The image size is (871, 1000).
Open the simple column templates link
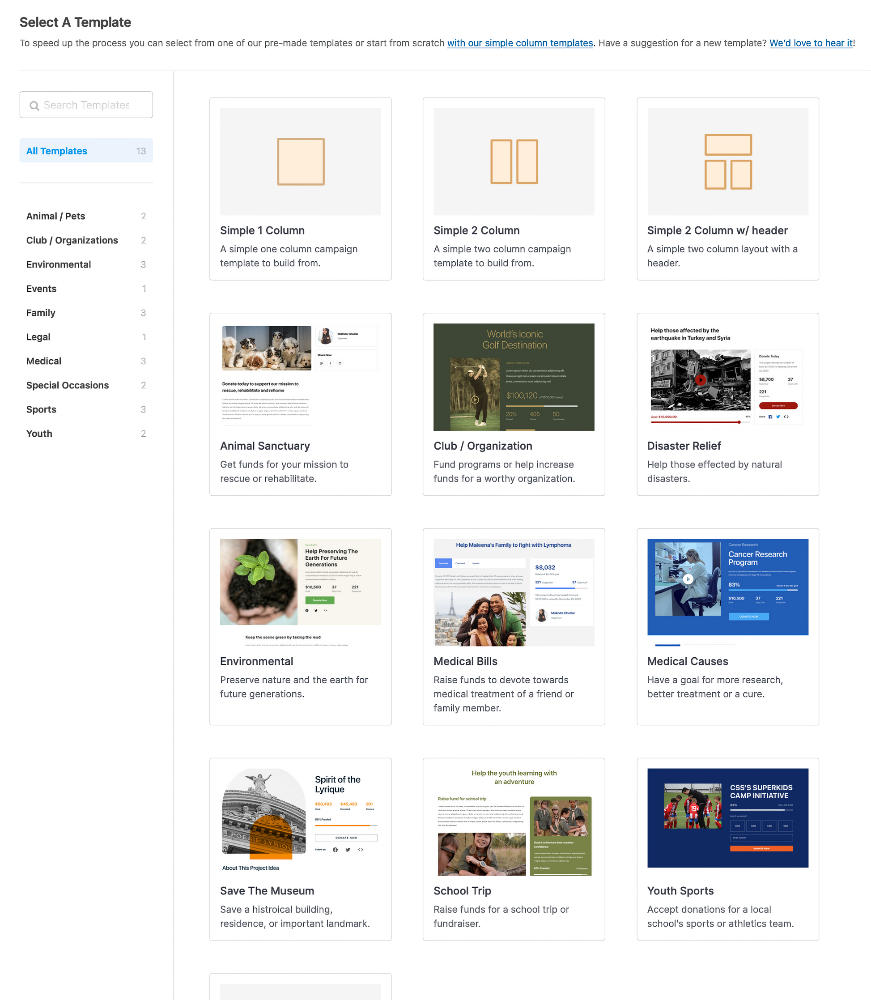click(x=520, y=43)
